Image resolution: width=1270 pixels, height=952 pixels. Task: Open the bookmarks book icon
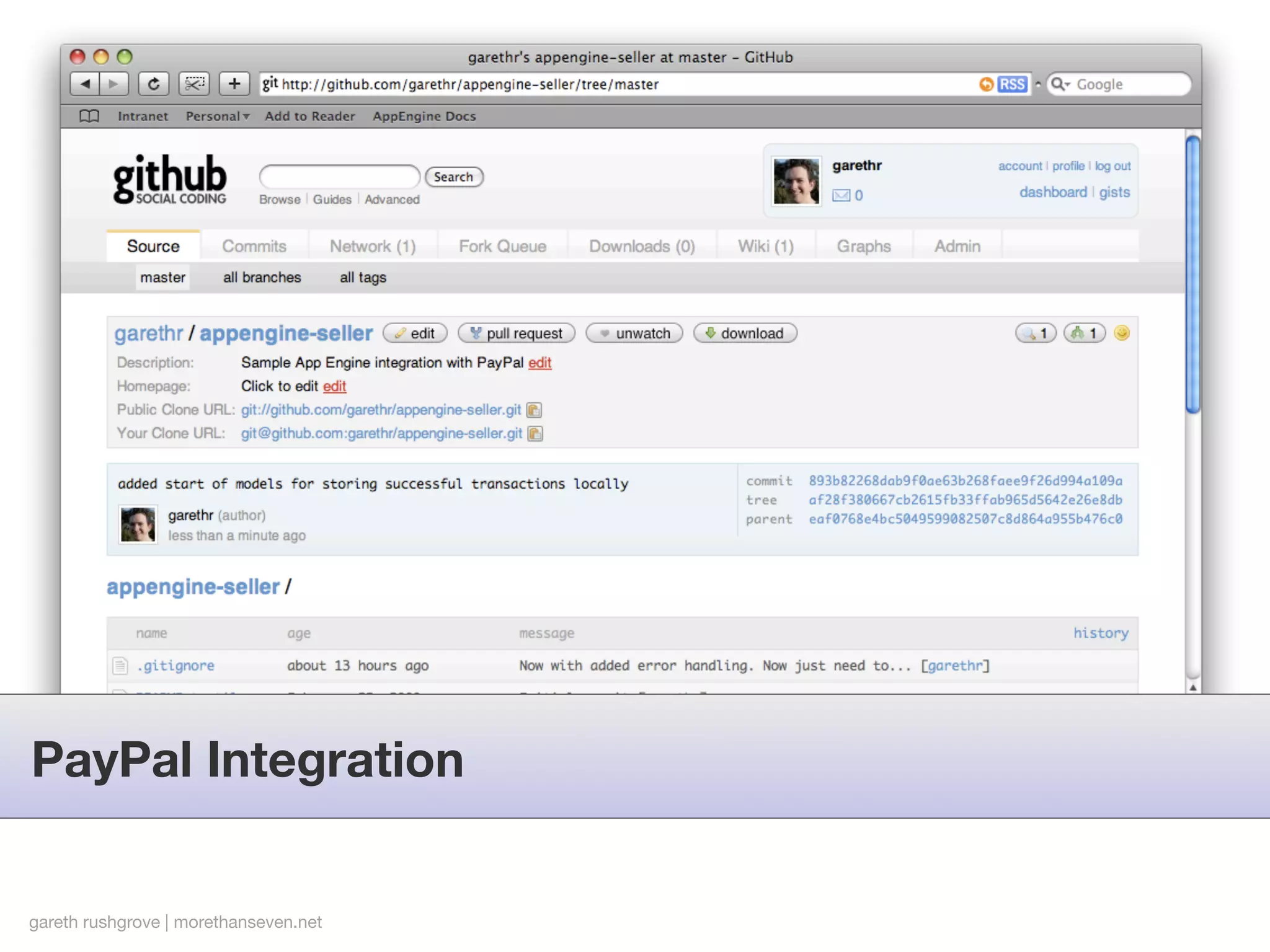click(x=89, y=116)
